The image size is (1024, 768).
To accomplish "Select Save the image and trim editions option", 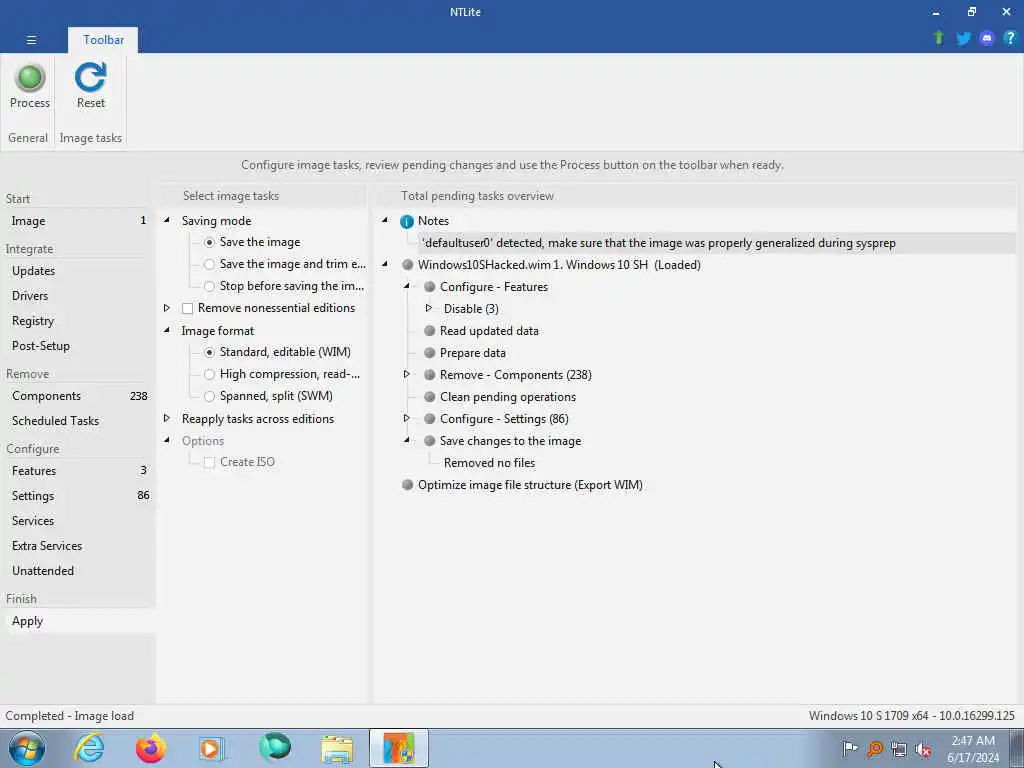I will [x=209, y=264].
